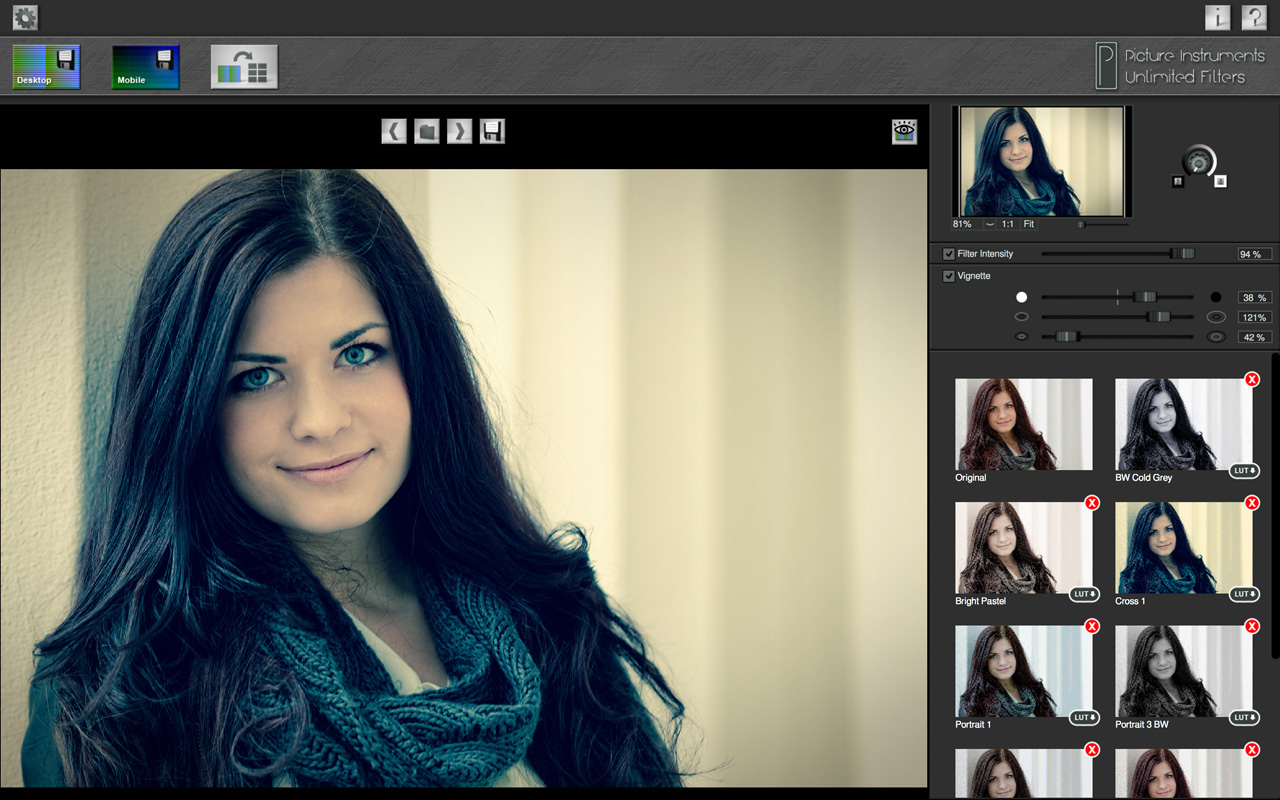Click the round dial knob beside the navigator

point(1197,162)
